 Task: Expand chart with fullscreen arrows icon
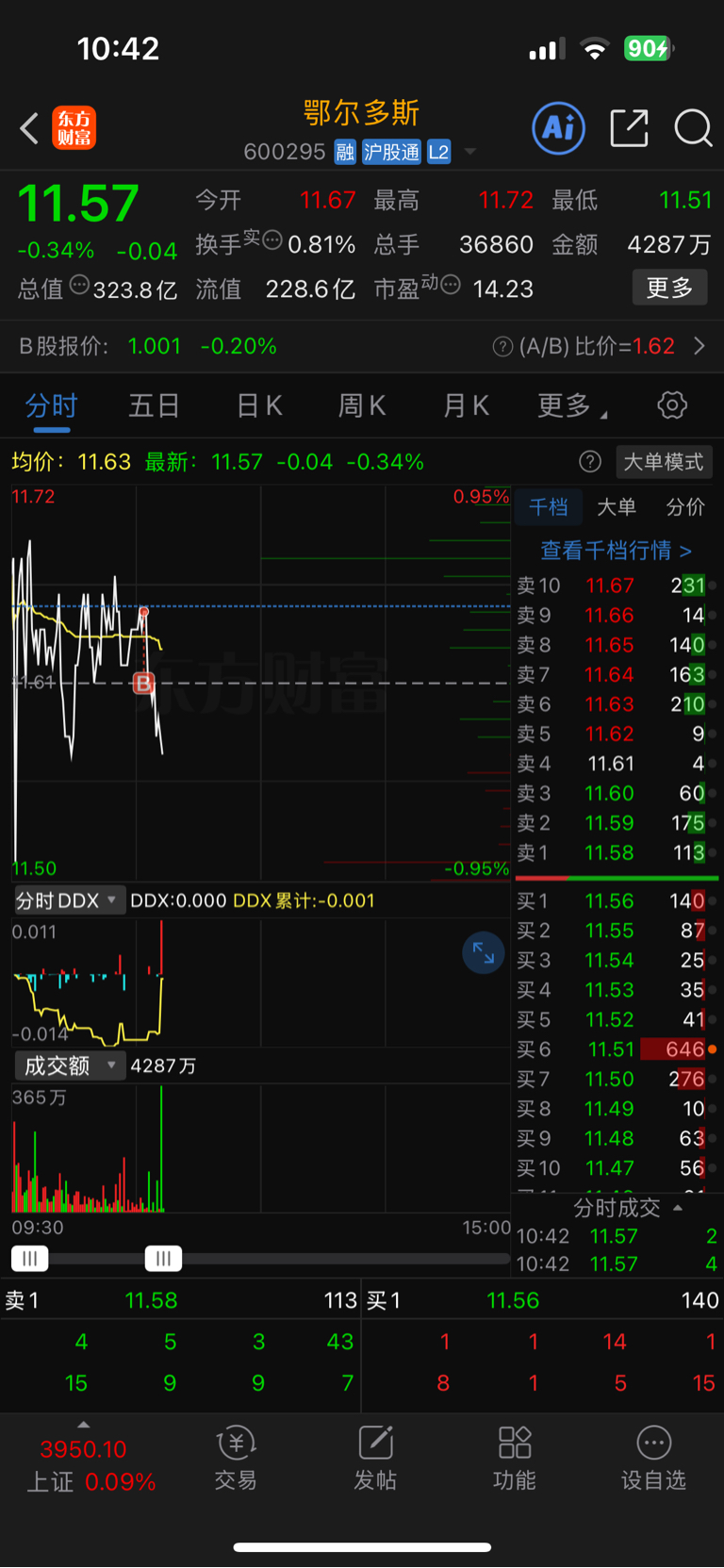coord(483,953)
